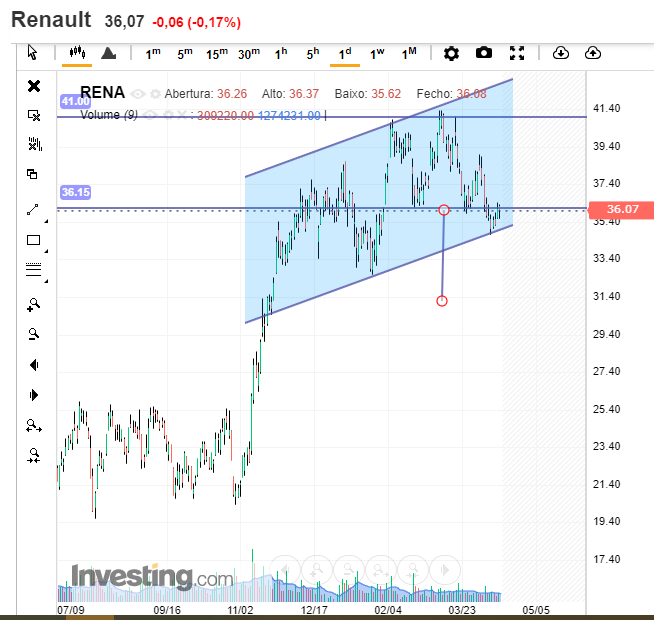Take a chart snapshot with camera icon

coord(484,53)
